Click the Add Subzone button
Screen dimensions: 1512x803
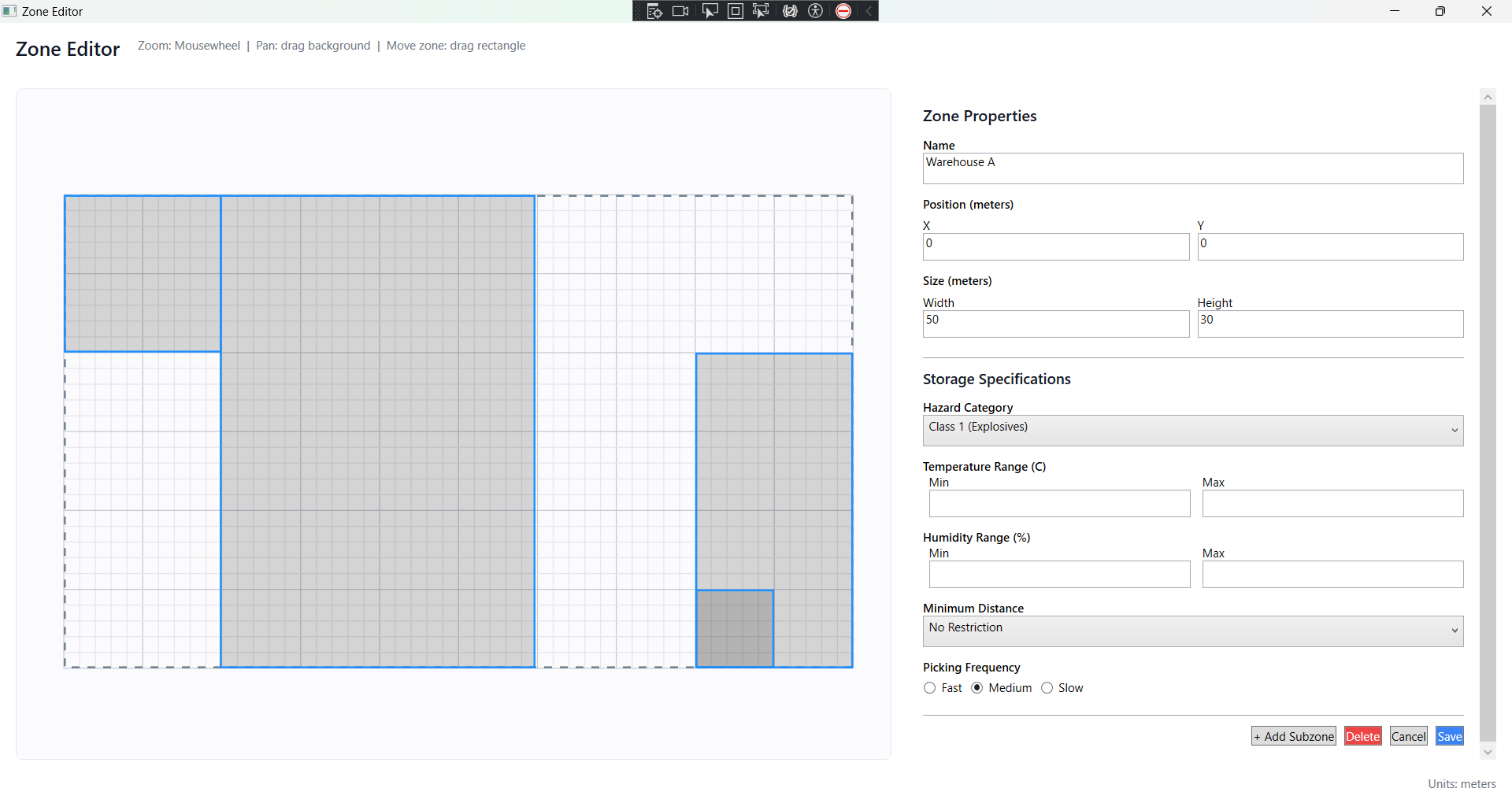click(x=1293, y=735)
